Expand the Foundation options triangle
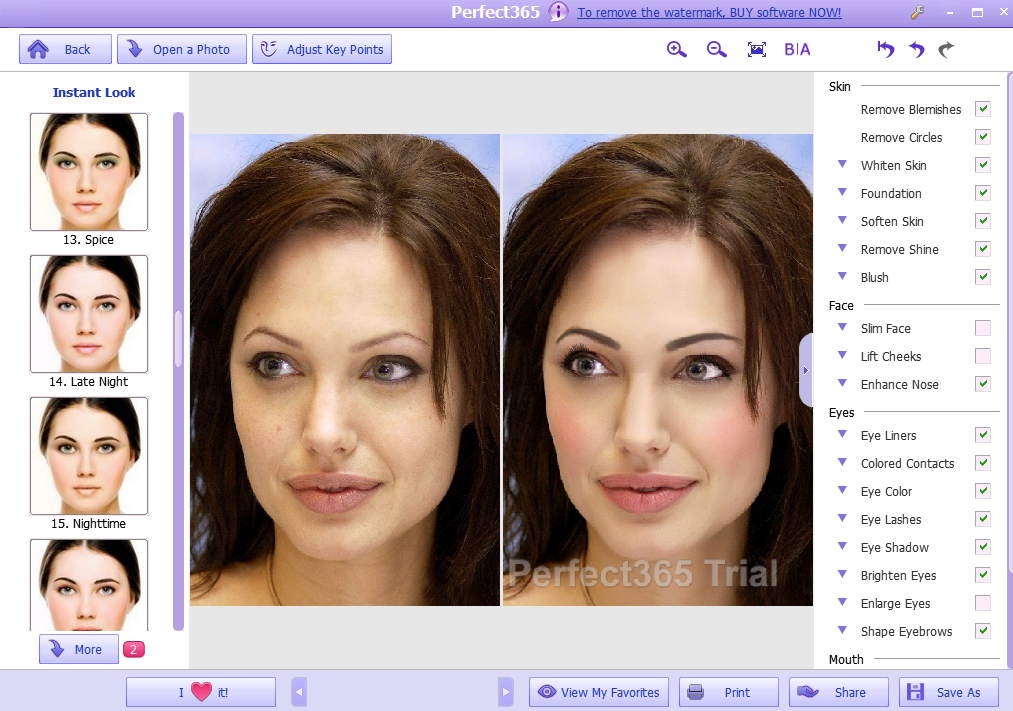The height and width of the screenshot is (711, 1013). 842,192
